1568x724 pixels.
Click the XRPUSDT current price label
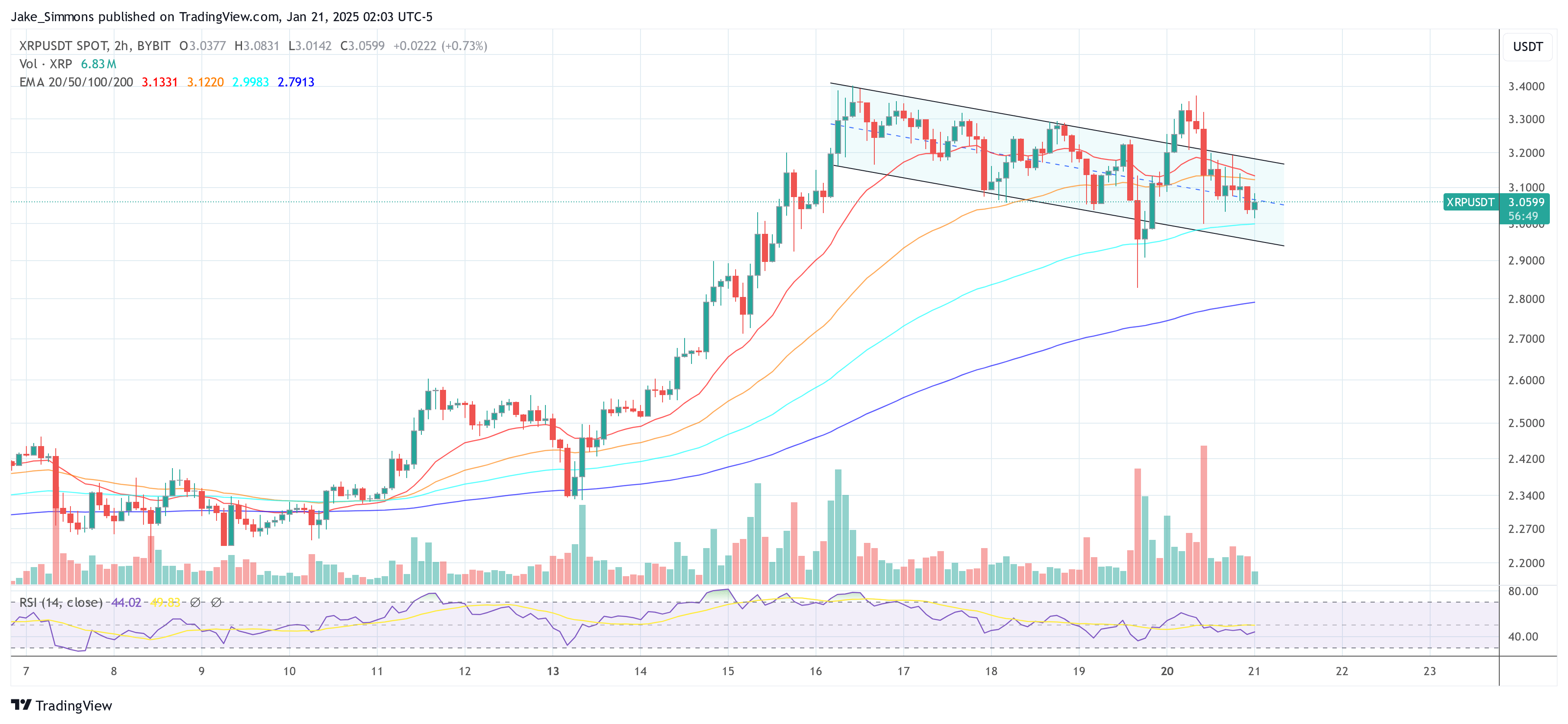click(x=1470, y=202)
